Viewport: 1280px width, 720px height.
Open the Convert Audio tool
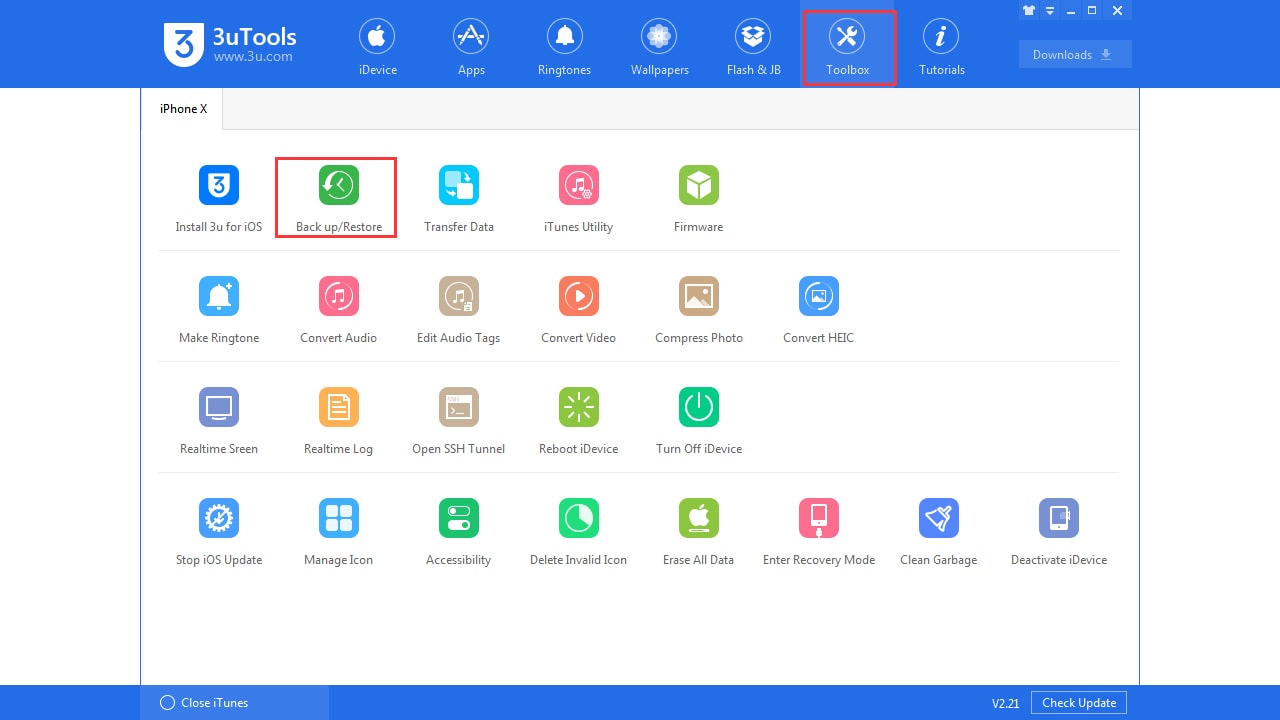[x=339, y=310]
